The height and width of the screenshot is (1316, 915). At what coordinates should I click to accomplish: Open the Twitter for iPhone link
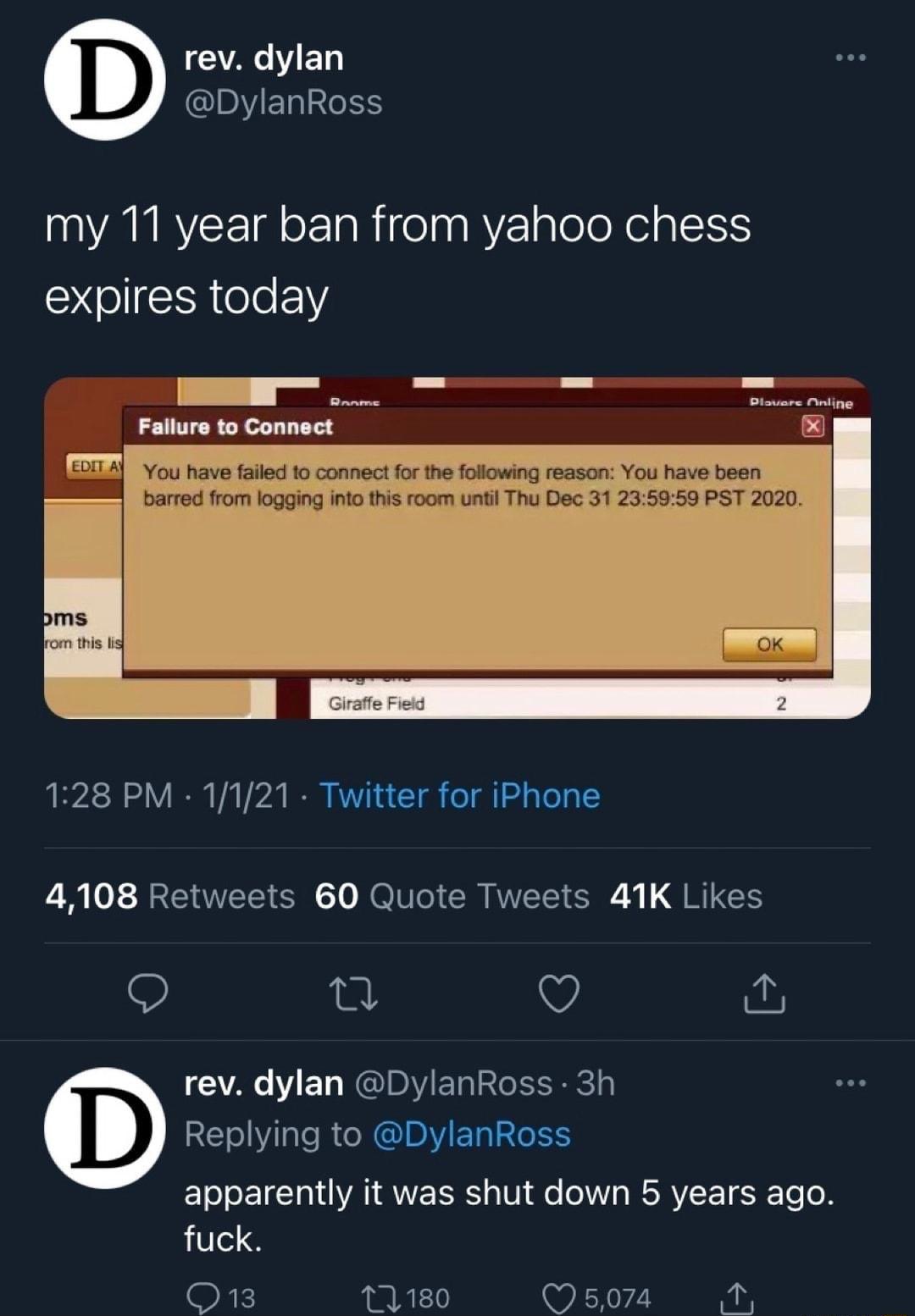459,796
